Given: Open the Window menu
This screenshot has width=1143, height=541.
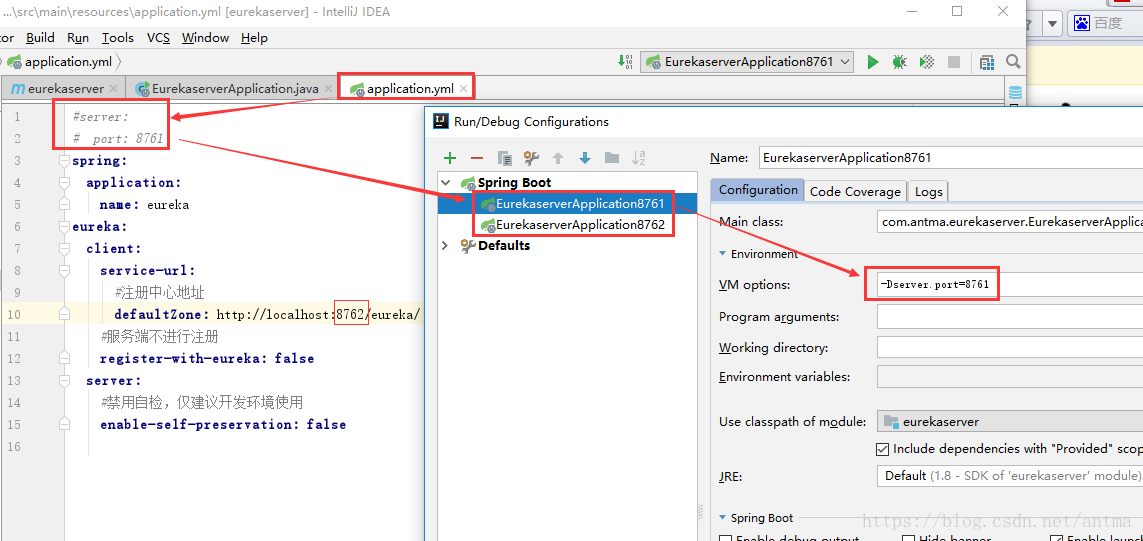Looking at the screenshot, I should pos(206,38).
